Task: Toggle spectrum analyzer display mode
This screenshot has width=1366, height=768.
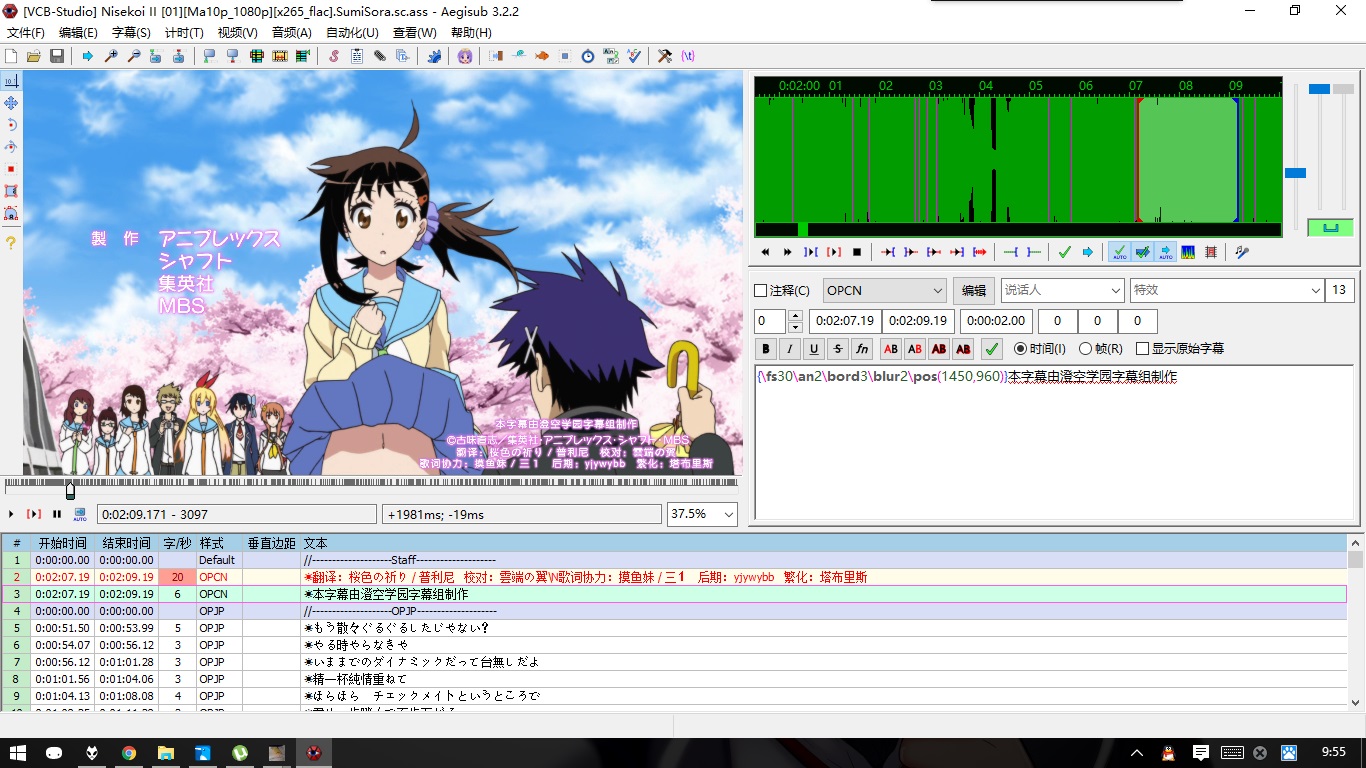Action: pyautogui.click(x=1188, y=252)
